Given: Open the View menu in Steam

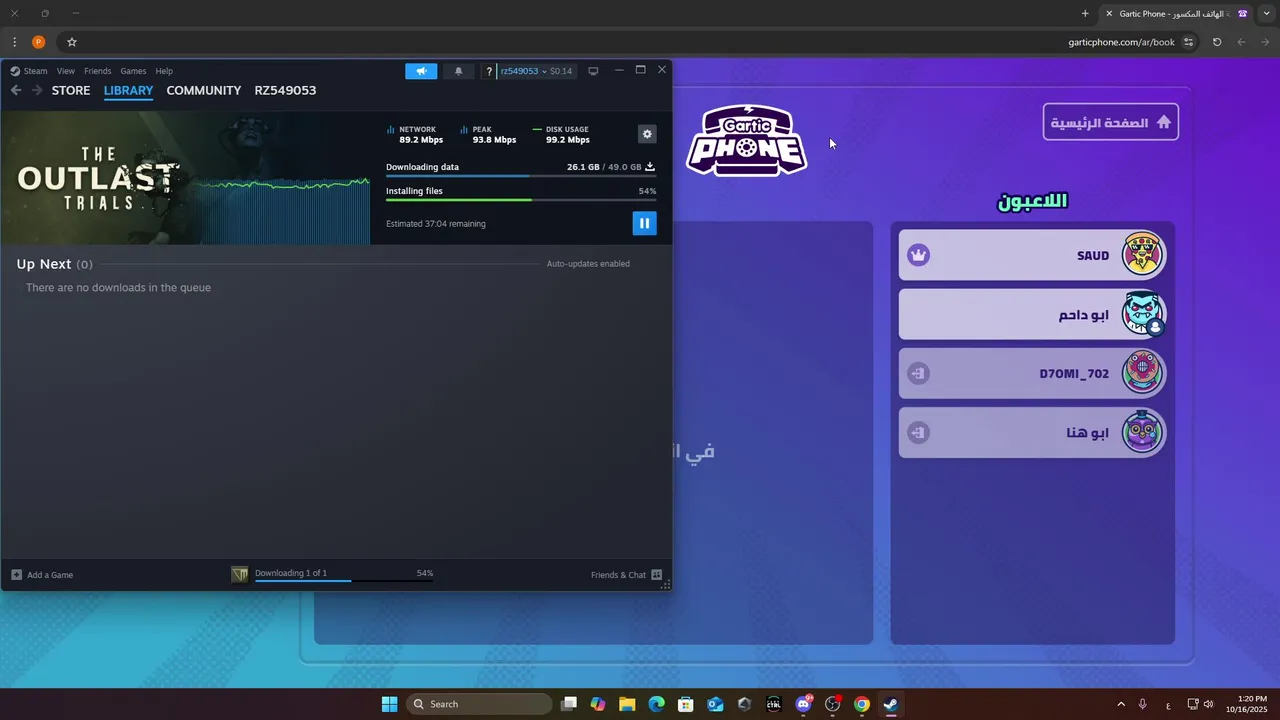Looking at the screenshot, I should tap(66, 71).
